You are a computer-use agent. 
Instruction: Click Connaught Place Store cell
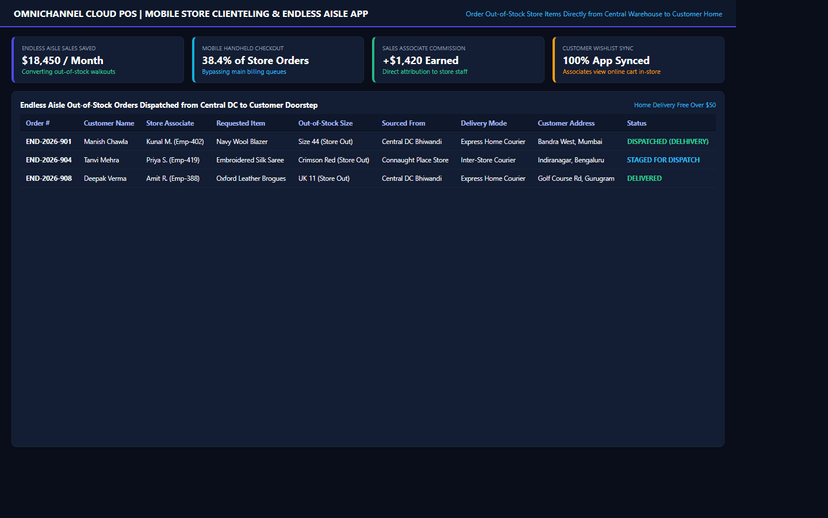[415, 160]
